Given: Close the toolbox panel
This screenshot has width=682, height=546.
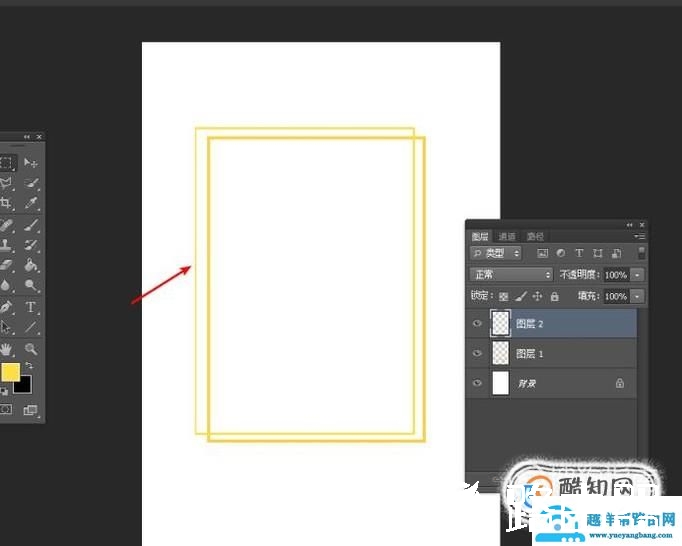Looking at the screenshot, I should tap(39, 137).
